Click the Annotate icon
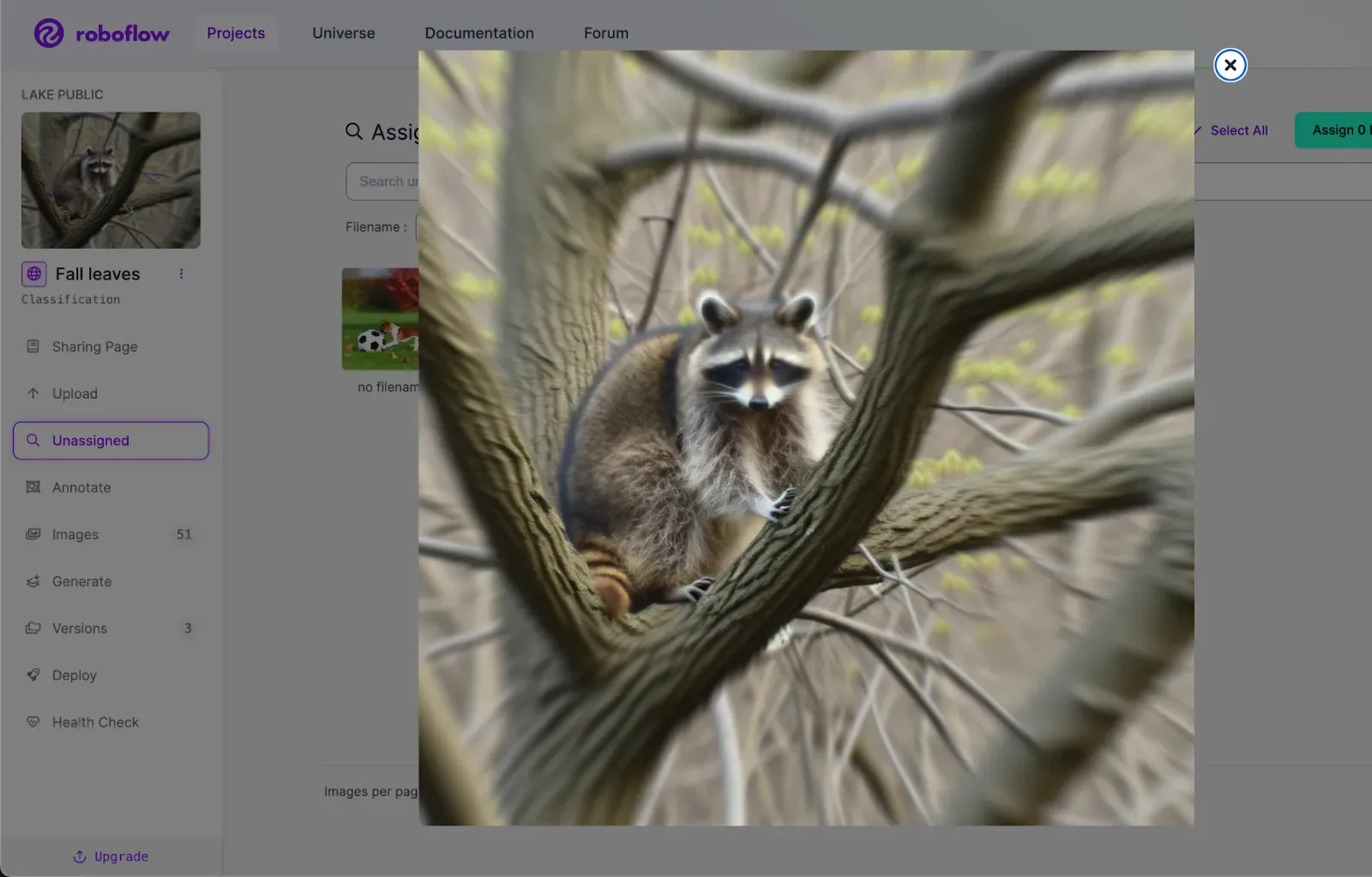 point(33,488)
